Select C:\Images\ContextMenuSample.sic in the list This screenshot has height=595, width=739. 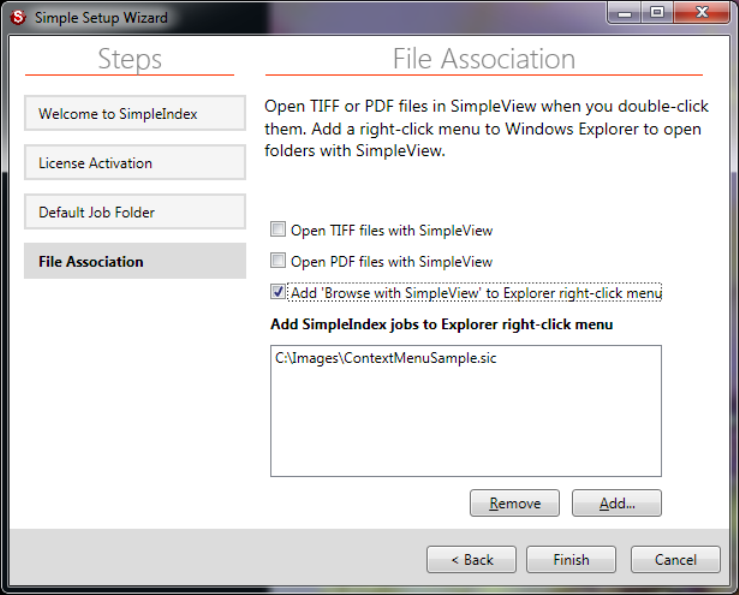(x=386, y=358)
